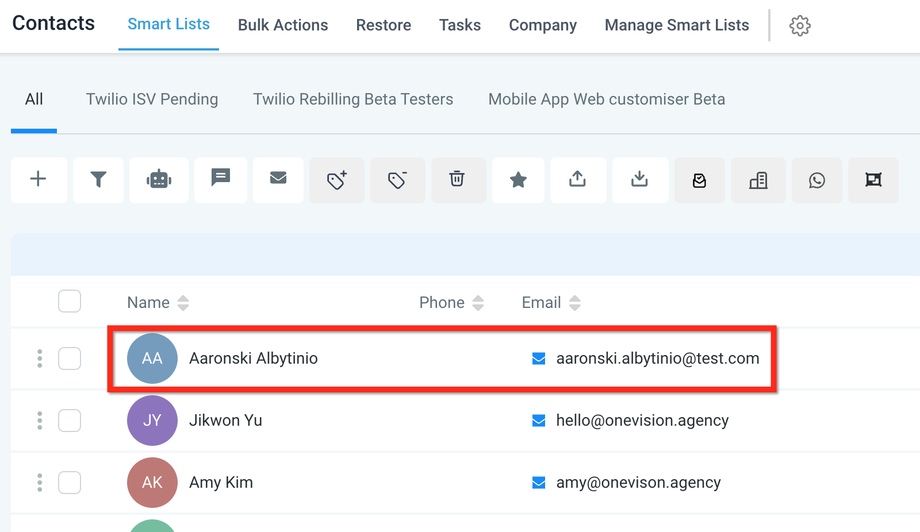Click the delete contacts trash icon
Screen dimensions: 920x532
click(457, 180)
